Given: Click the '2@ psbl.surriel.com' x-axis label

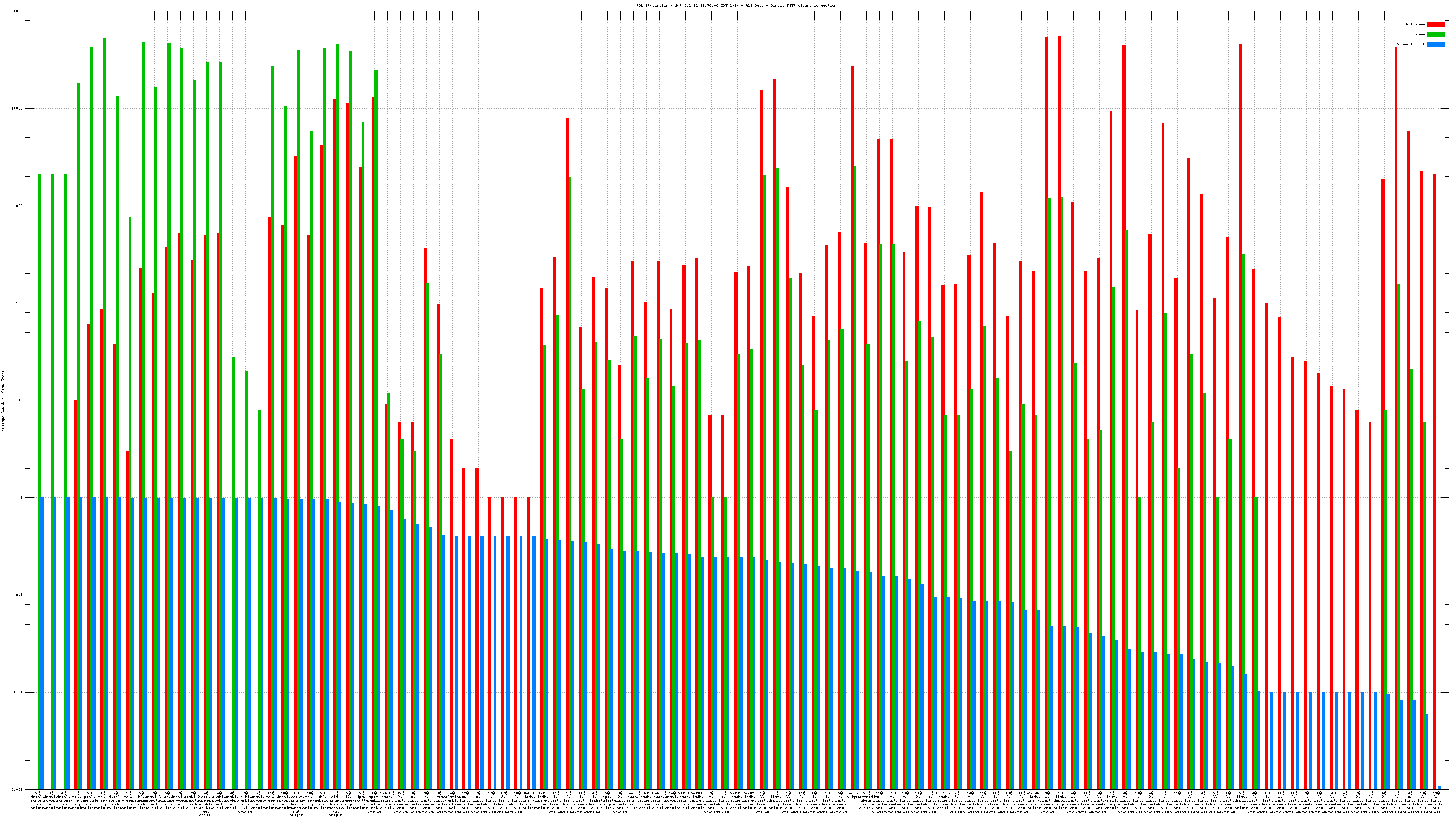Looking at the screenshot, I should (90, 801).
